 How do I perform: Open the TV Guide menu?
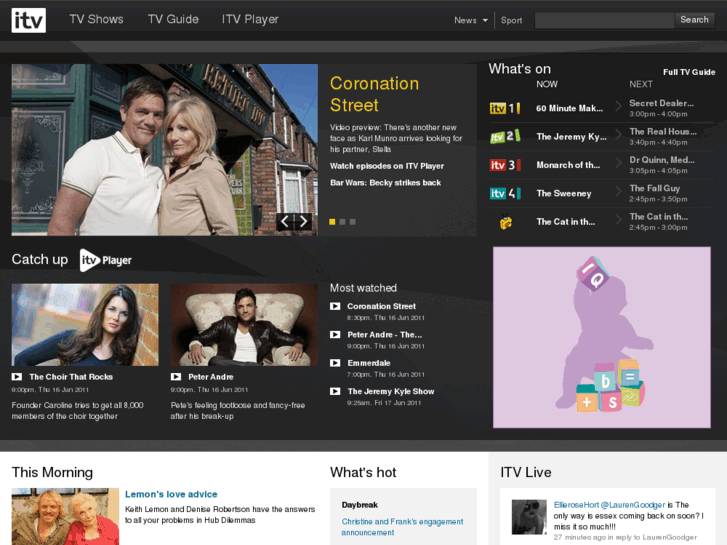(173, 19)
